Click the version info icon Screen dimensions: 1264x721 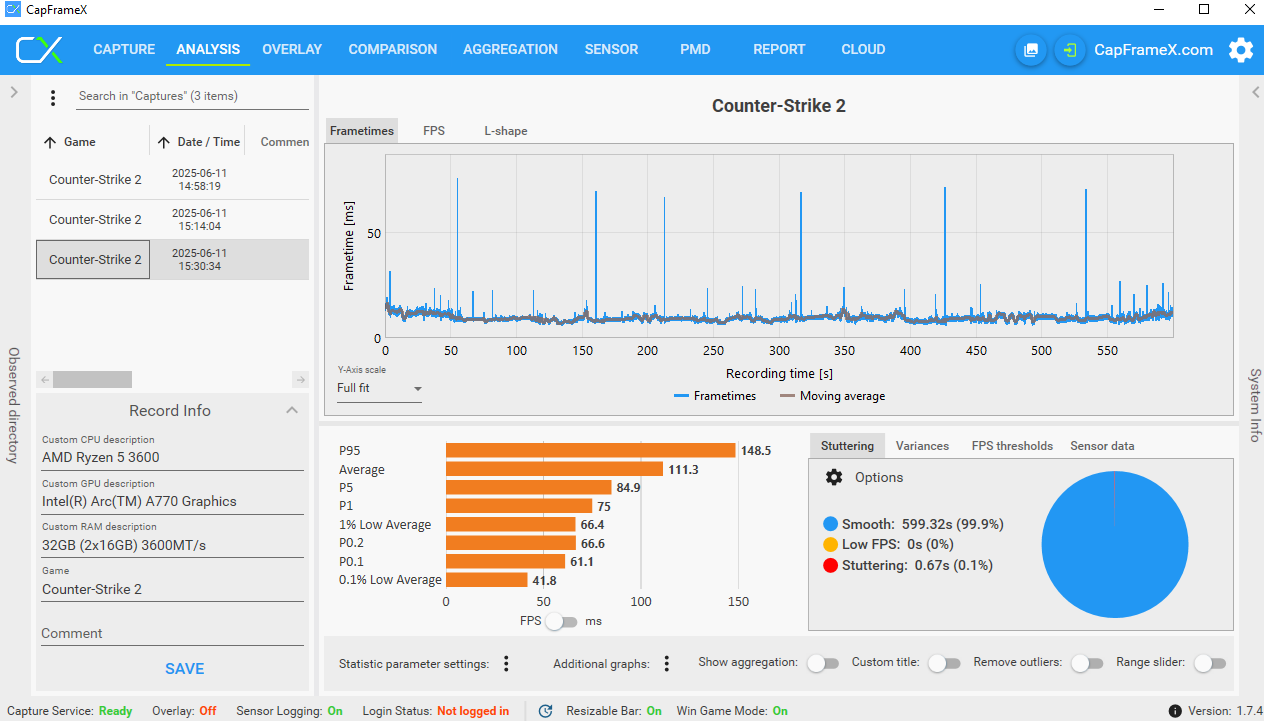(x=1175, y=711)
